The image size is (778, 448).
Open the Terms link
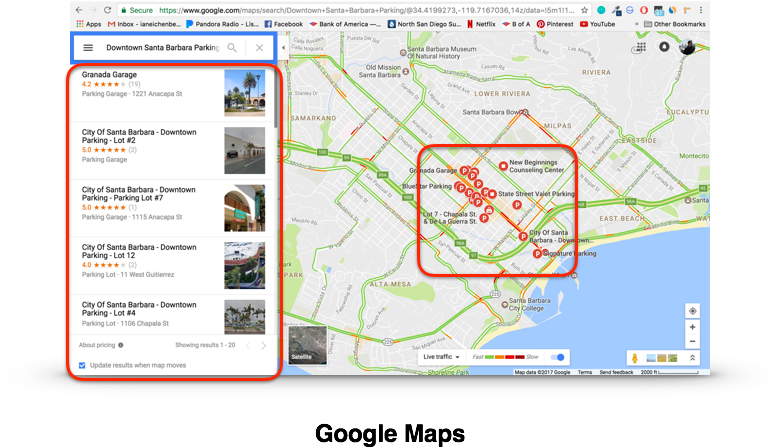tap(584, 372)
